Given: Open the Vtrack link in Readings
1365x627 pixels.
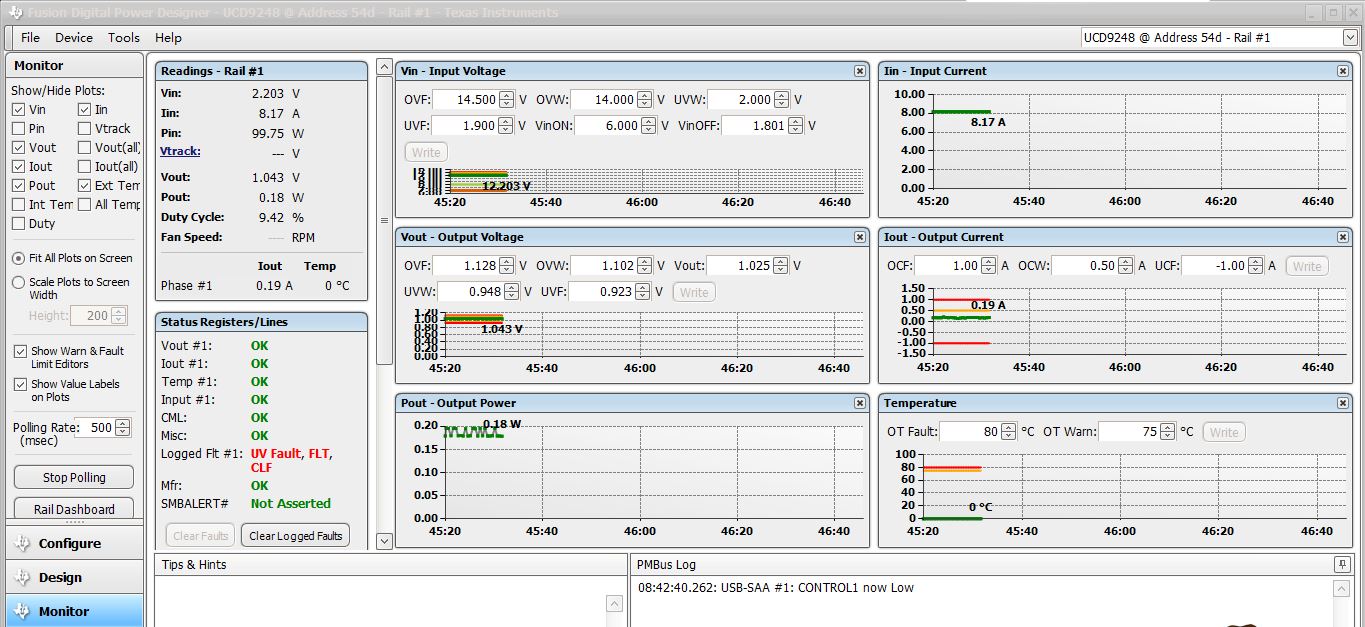Looking at the screenshot, I should point(180,152).
